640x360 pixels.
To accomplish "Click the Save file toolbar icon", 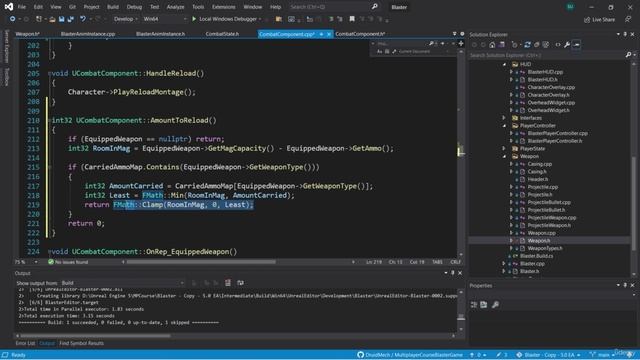I will pos(61,19).
